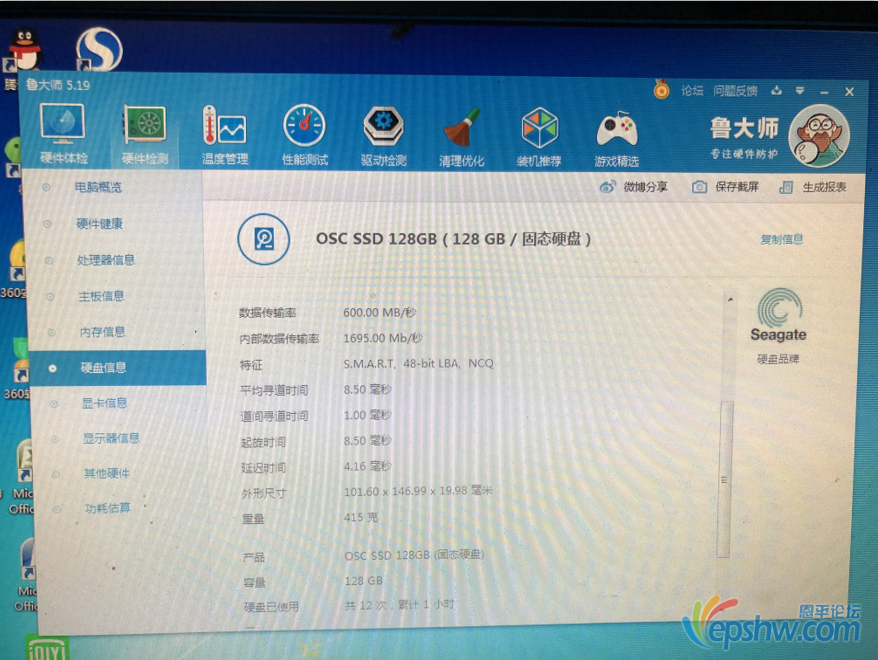
Task: Click the 外形尺寸 label
Action: [263, 493]
